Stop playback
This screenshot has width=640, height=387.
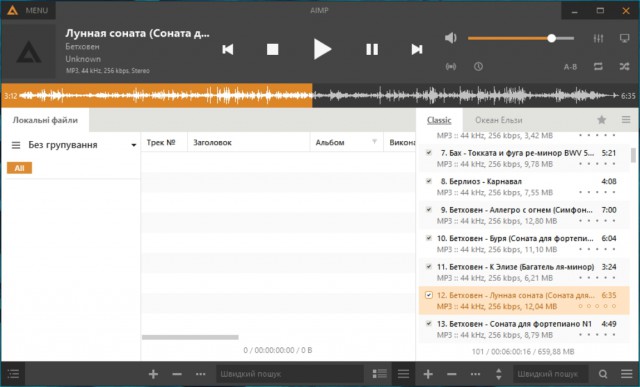(272, 49)
